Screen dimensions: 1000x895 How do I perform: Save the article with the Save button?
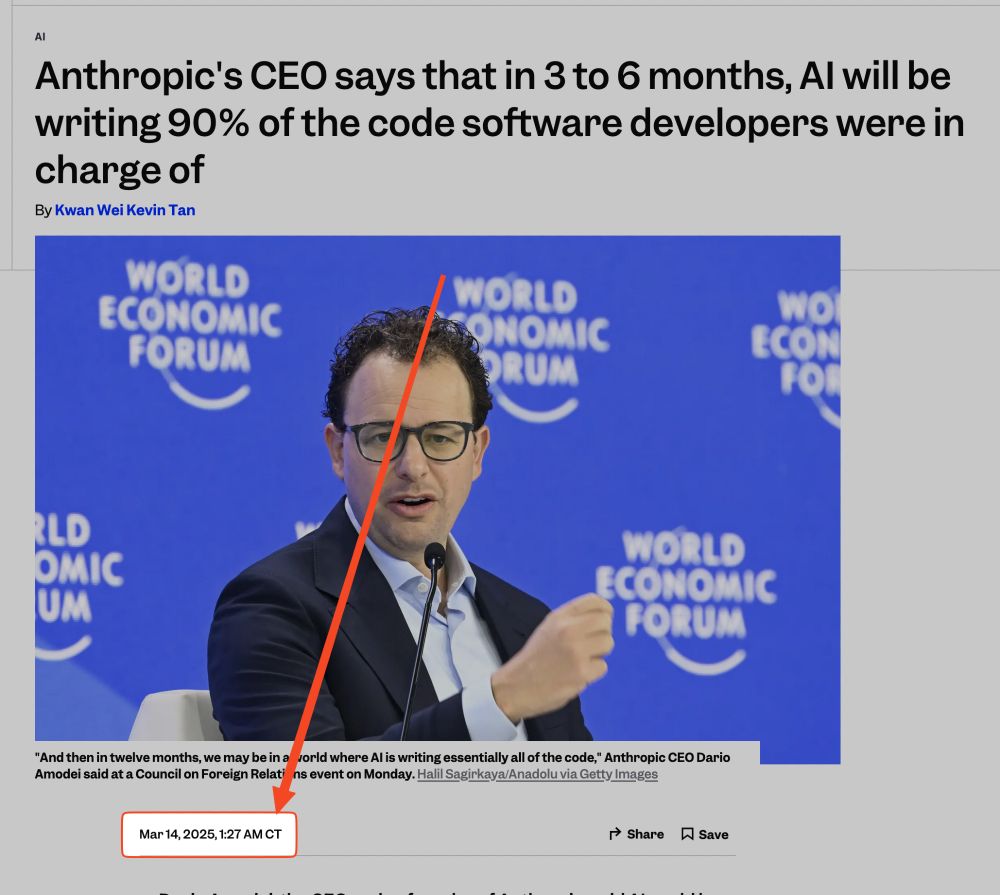pos(705,834)
